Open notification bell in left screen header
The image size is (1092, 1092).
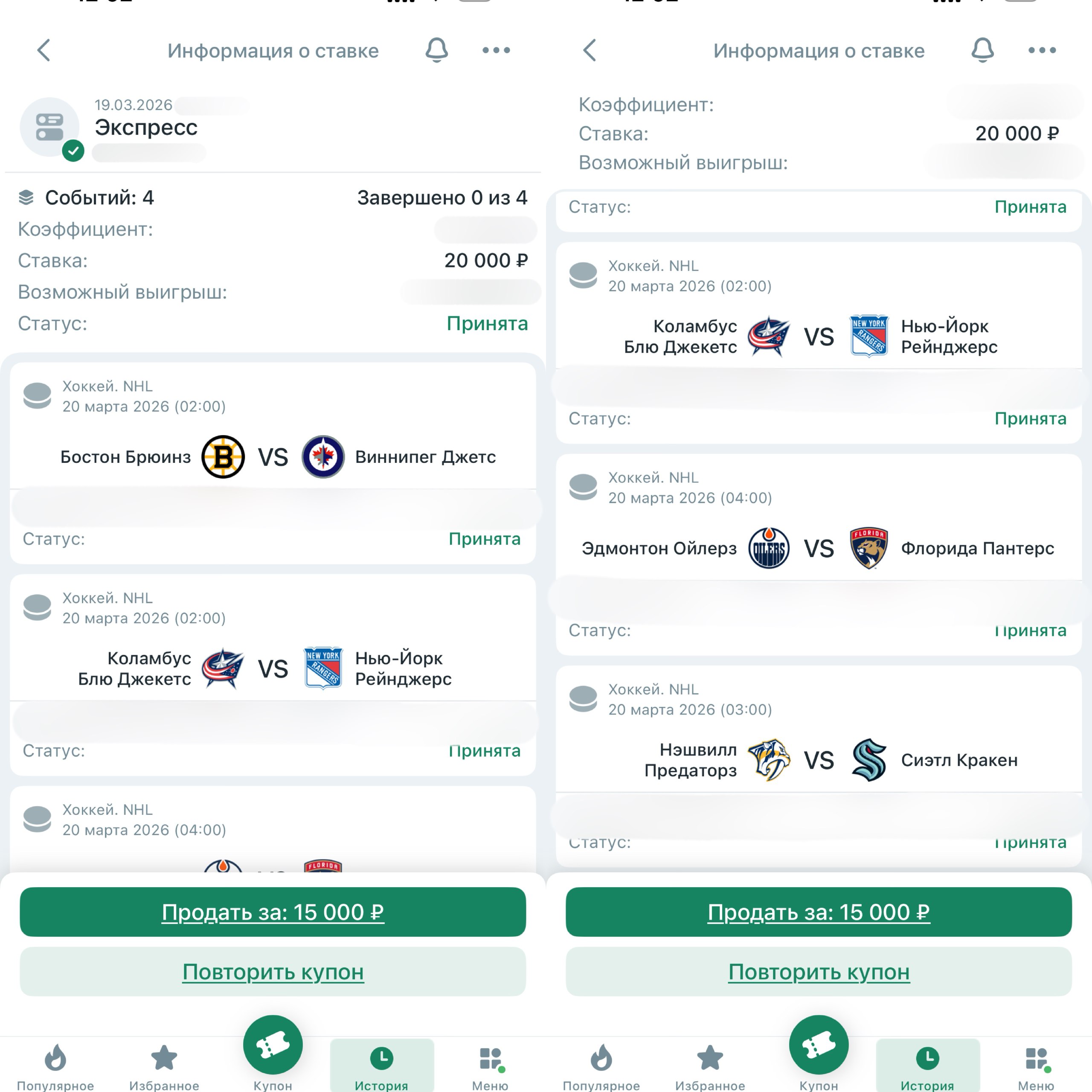pyautogui.click(x=436, y=50)
